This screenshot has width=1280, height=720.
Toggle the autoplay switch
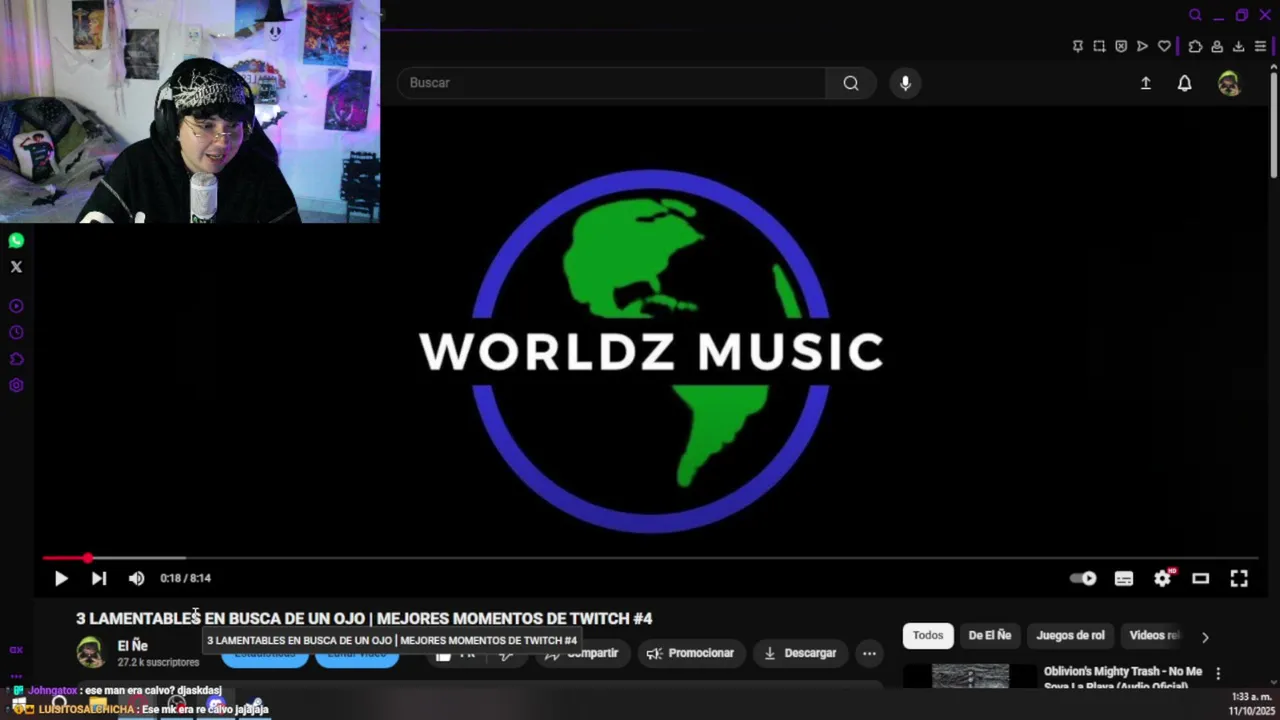coord(1083,578)
